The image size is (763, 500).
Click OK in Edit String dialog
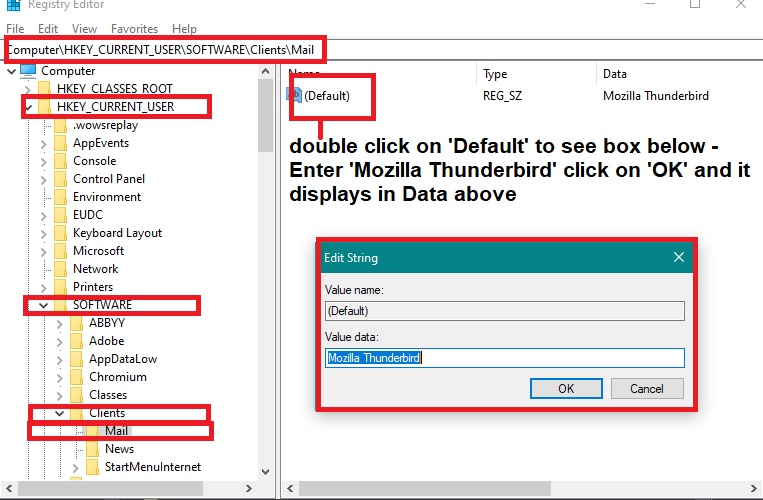coord(566,389)
